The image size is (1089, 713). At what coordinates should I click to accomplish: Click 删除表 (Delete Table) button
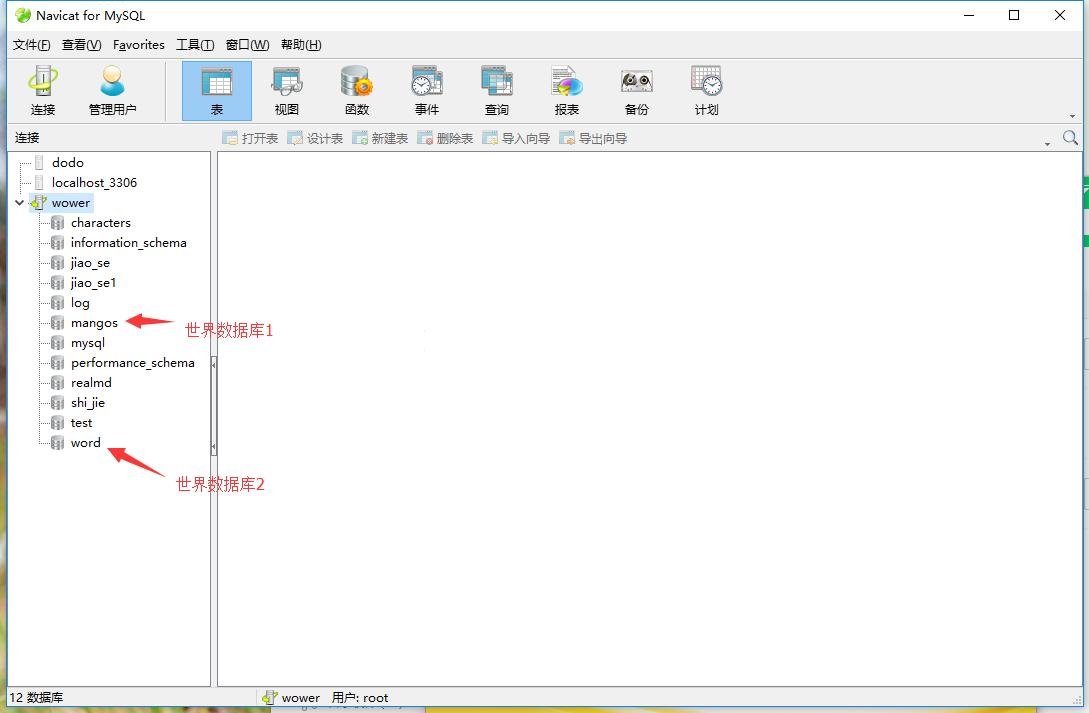tap(445, 138)
